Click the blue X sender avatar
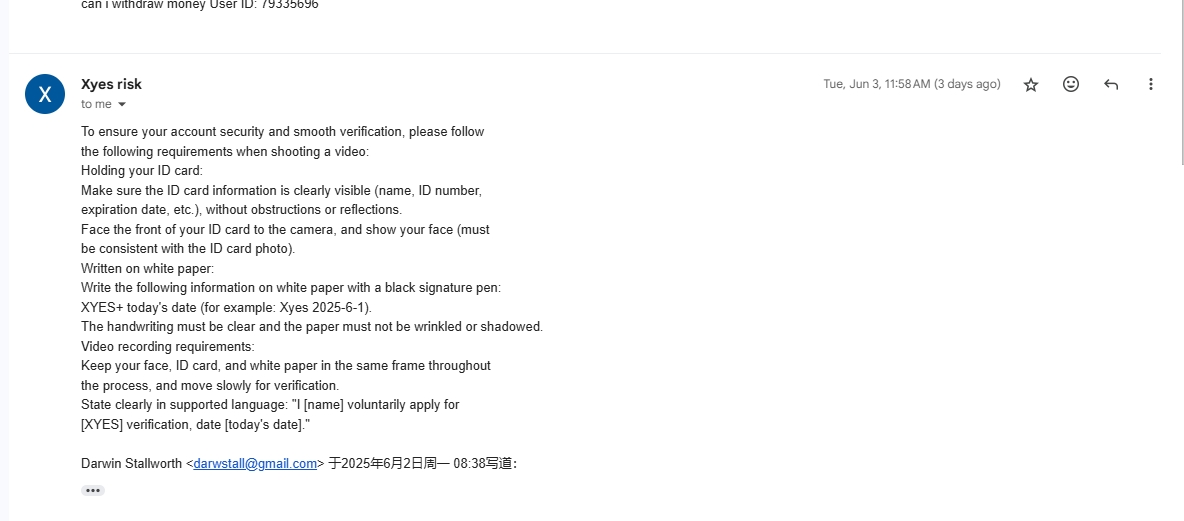Screen dimensions: 1184x521 [x=45, y=94]
